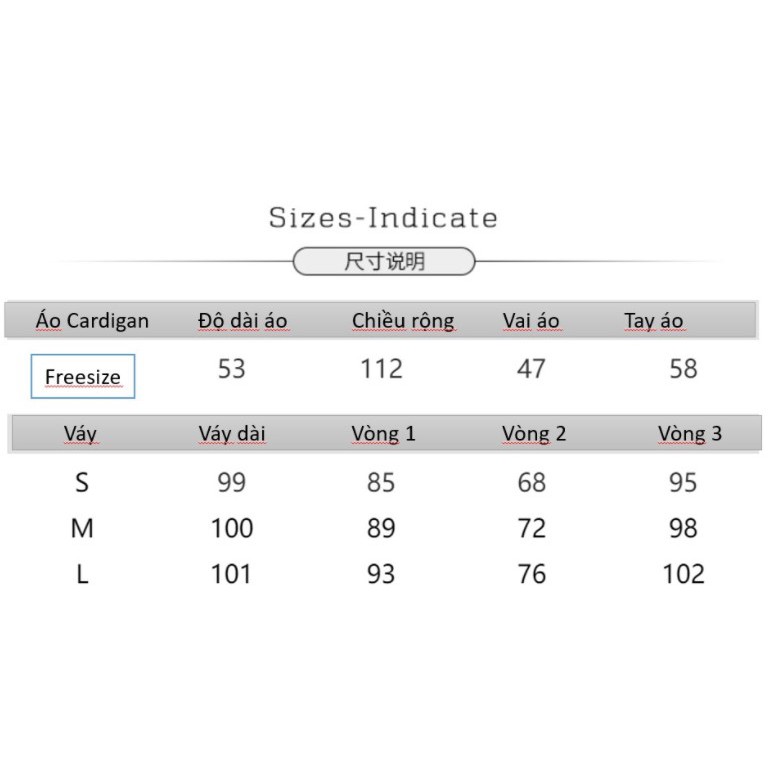
Task: Click the Váy row header
Action: pos(81,434)
